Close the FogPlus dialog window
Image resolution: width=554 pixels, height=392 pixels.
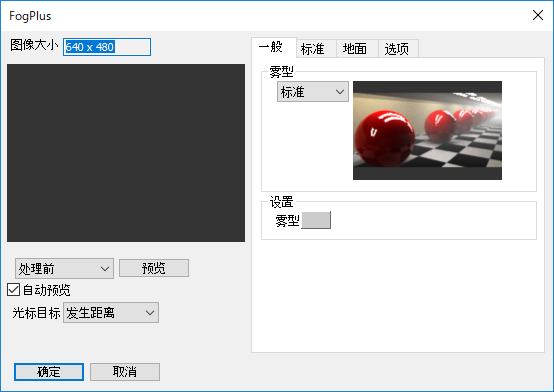click(x=537, y=15)
